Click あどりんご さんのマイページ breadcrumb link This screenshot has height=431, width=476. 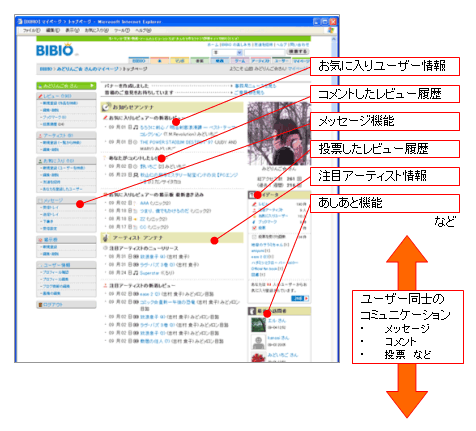point(87,69)
